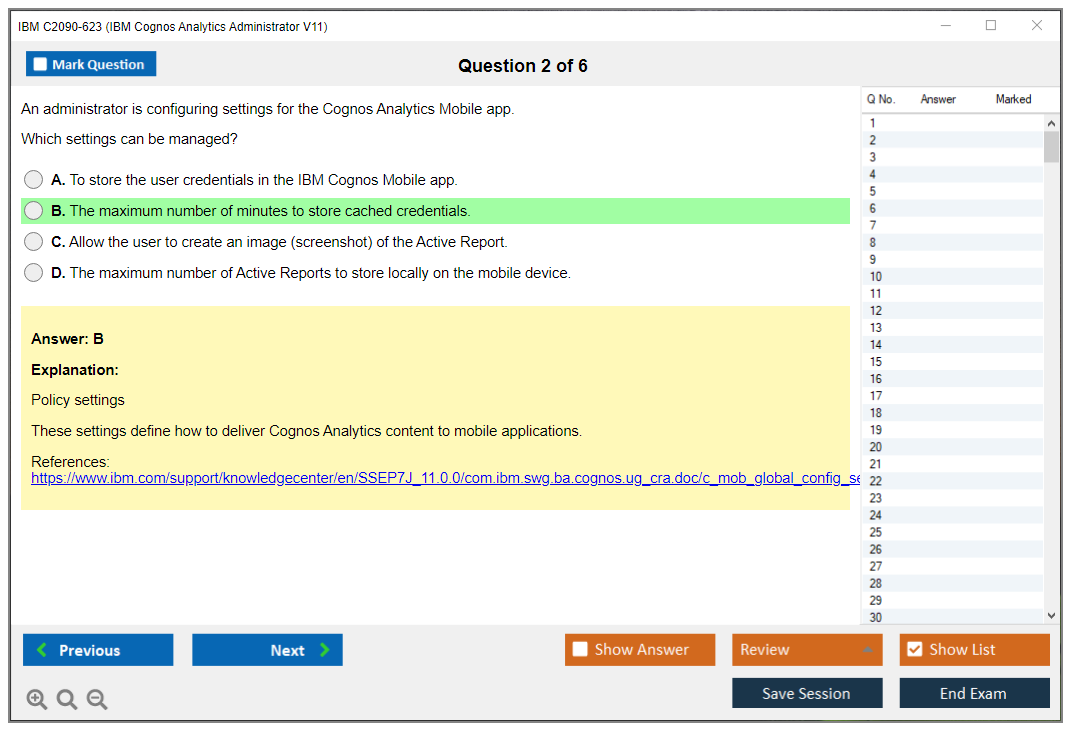Uncheck the Show List checkbox
This screenshot has width=1075, height=735.
pyautogui.click(x=914, y=650)
